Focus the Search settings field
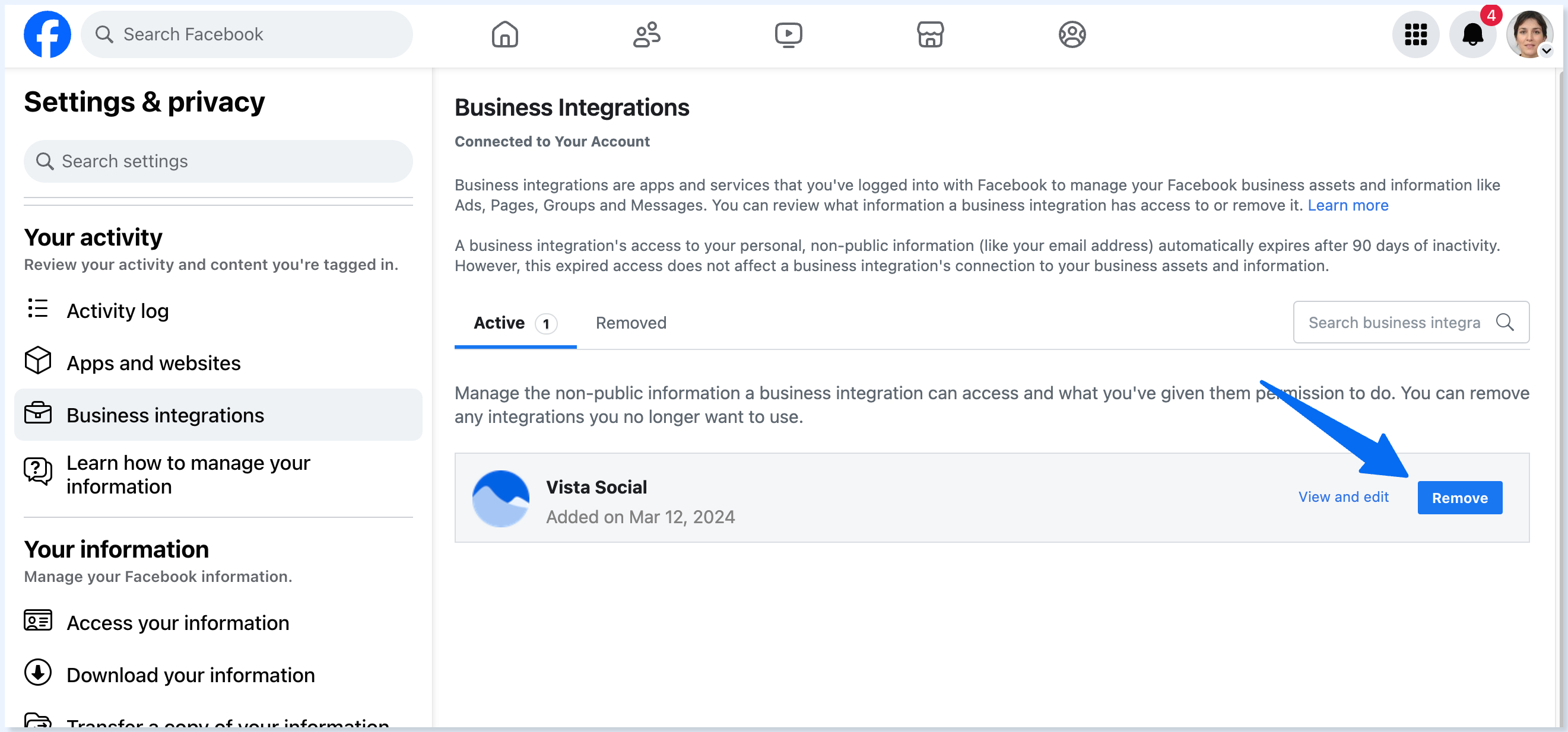This screenshot has width=1568, height=732. point(218,161)
